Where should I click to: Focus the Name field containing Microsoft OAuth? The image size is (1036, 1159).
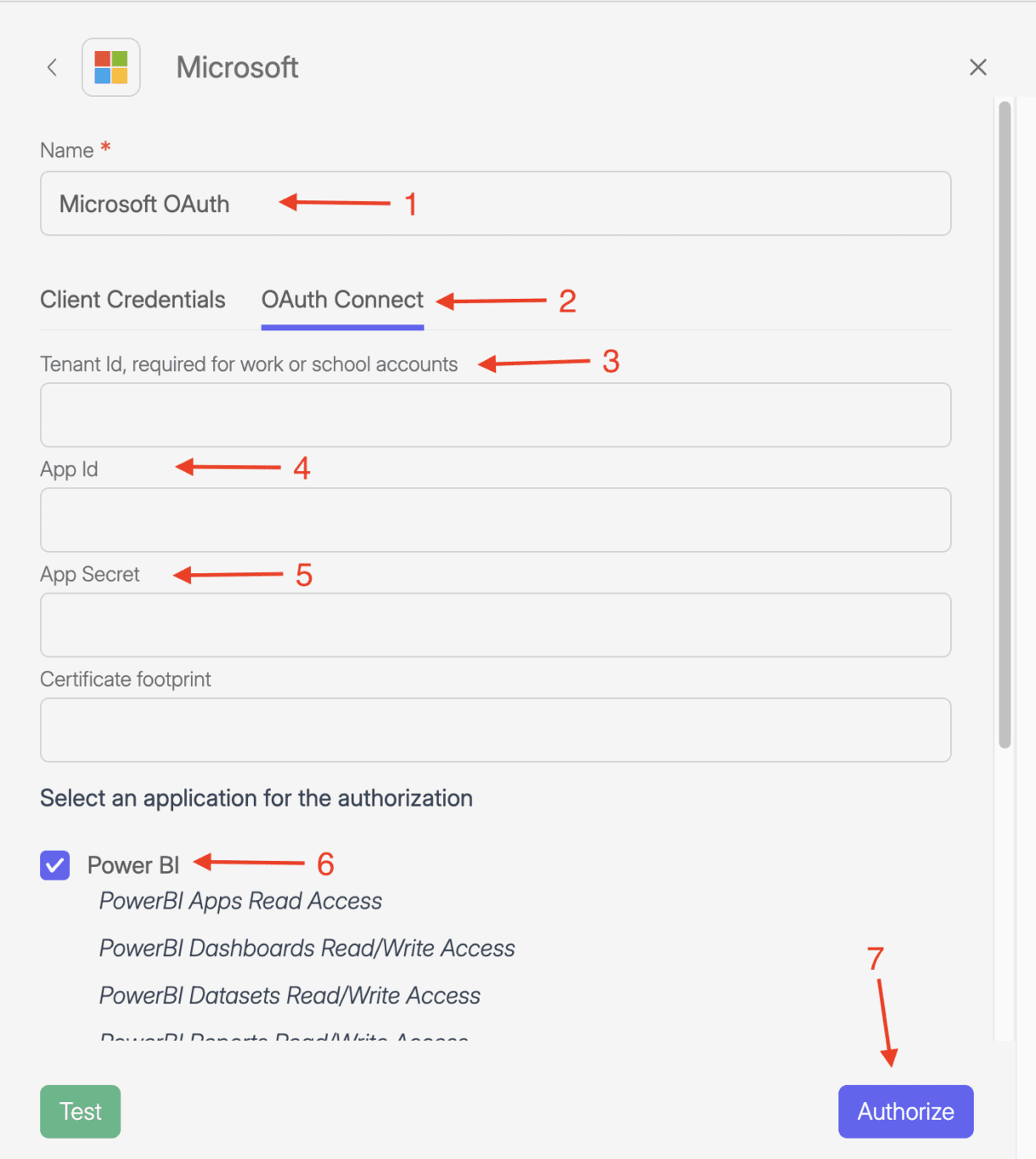pos(494,204)
